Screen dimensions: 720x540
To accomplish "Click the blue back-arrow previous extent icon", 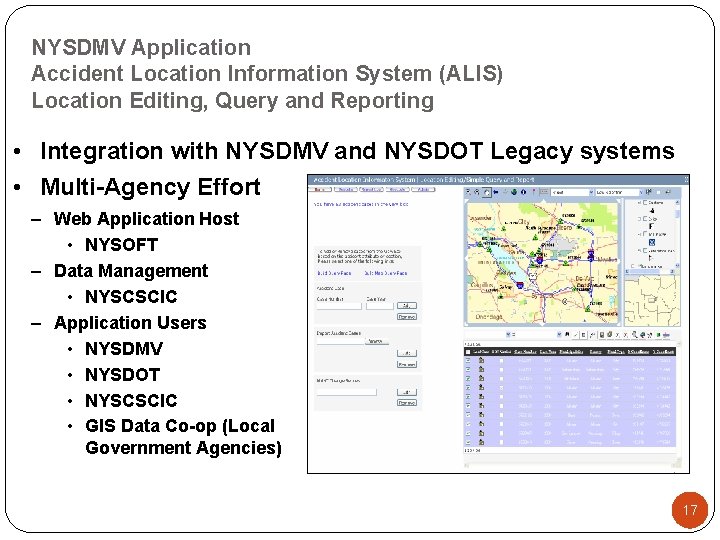I will click(x=495, y=192).
